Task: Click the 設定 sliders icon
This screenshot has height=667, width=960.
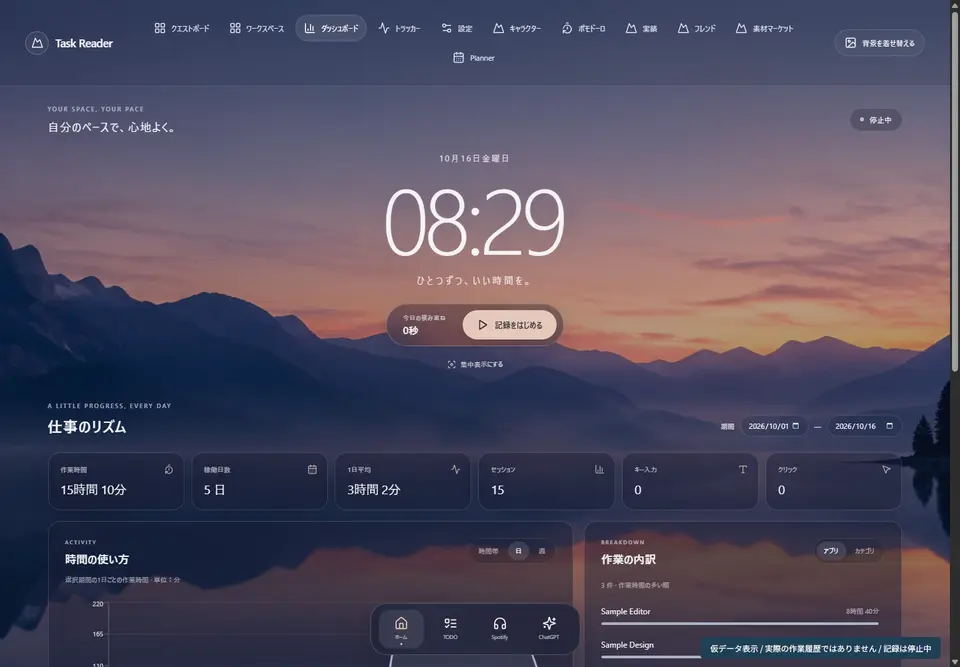Action: pos(446,28)
